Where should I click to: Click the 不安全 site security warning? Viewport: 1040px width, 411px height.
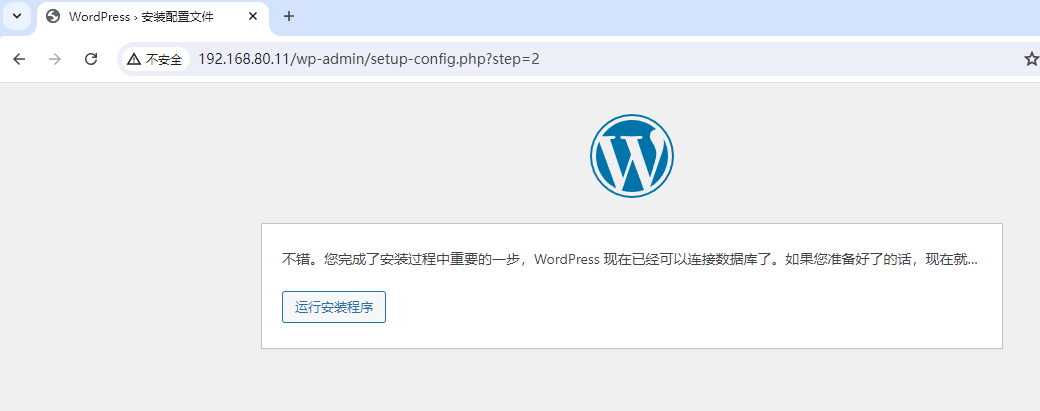tap(155, 59)
